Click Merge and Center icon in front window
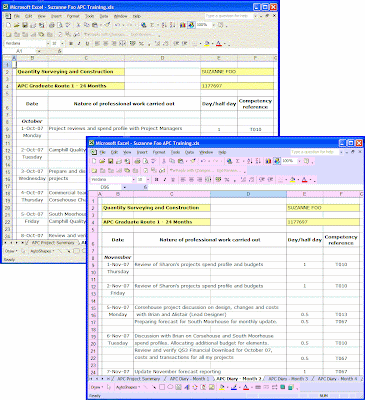The width and height of the screenshot is (365, 400). coord(208,179)
